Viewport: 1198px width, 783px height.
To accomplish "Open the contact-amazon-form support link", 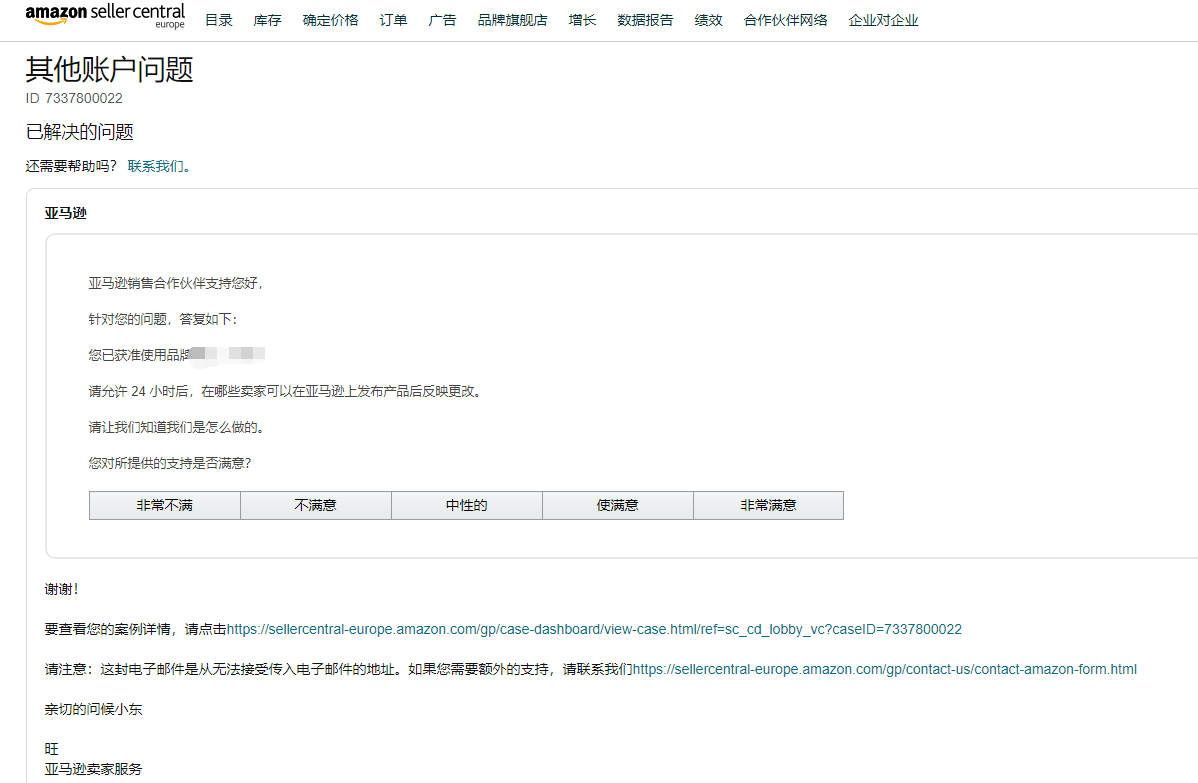I will tap(884, 669).
